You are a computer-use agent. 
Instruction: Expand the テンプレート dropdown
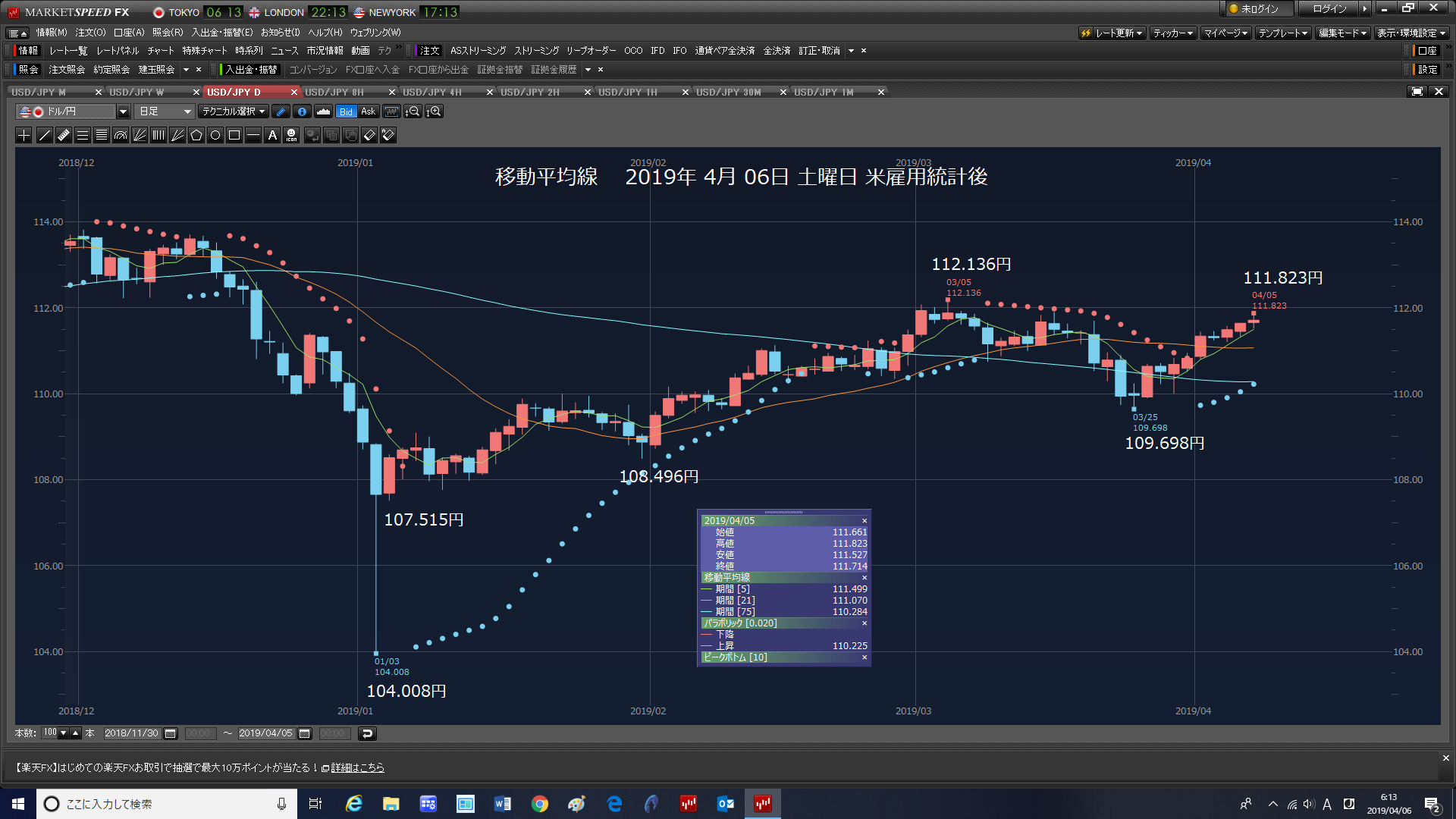(1283, 33)
